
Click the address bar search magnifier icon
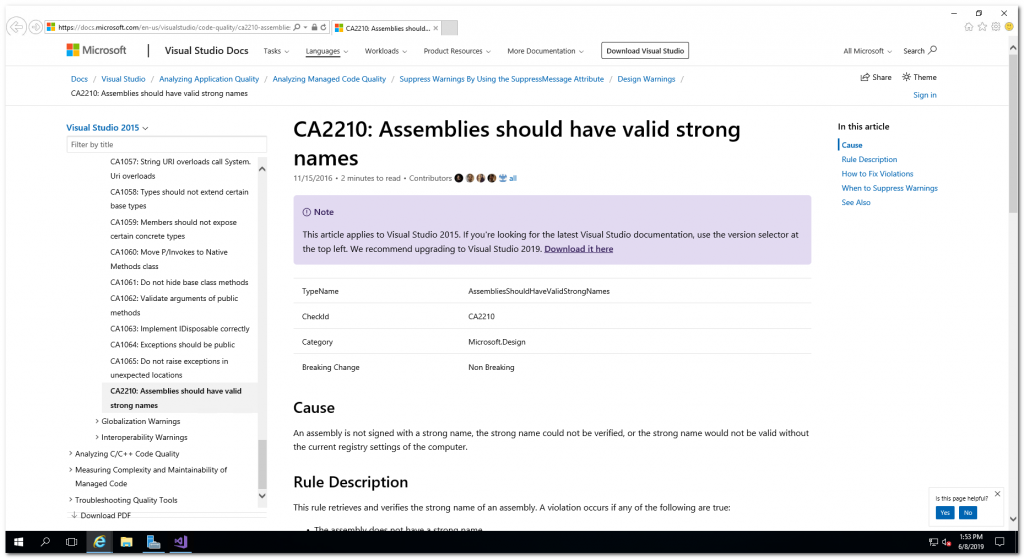point(296,27)
